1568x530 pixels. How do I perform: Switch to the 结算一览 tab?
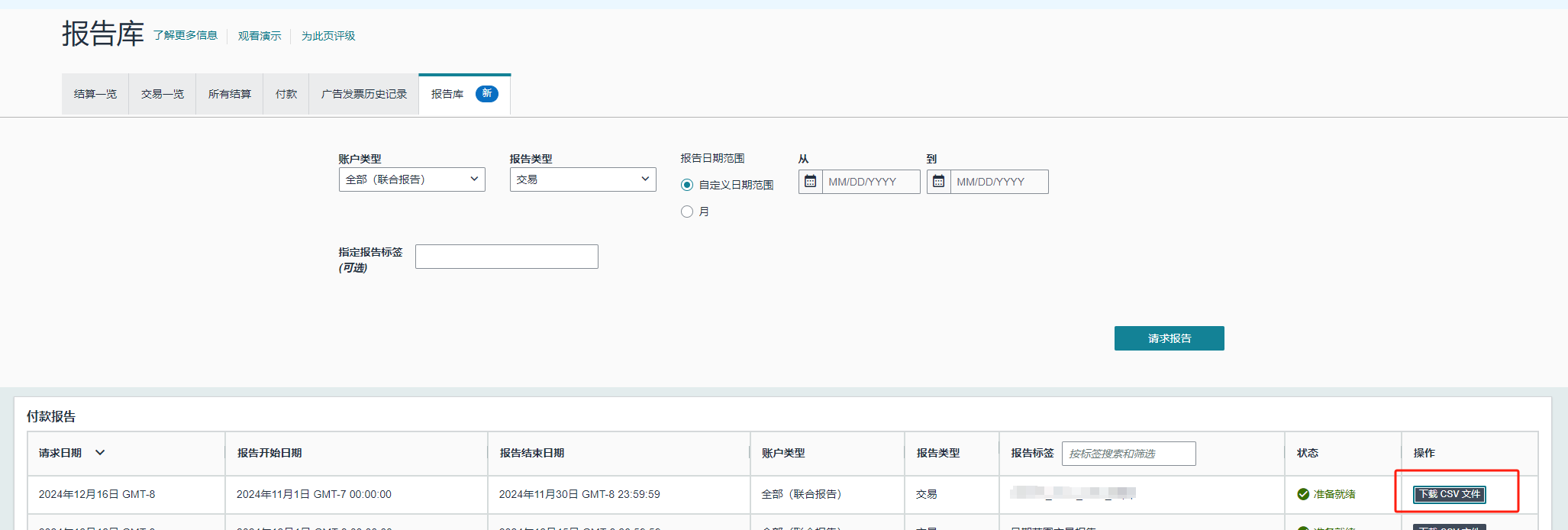pyautogui.click(x=95, y=94)
